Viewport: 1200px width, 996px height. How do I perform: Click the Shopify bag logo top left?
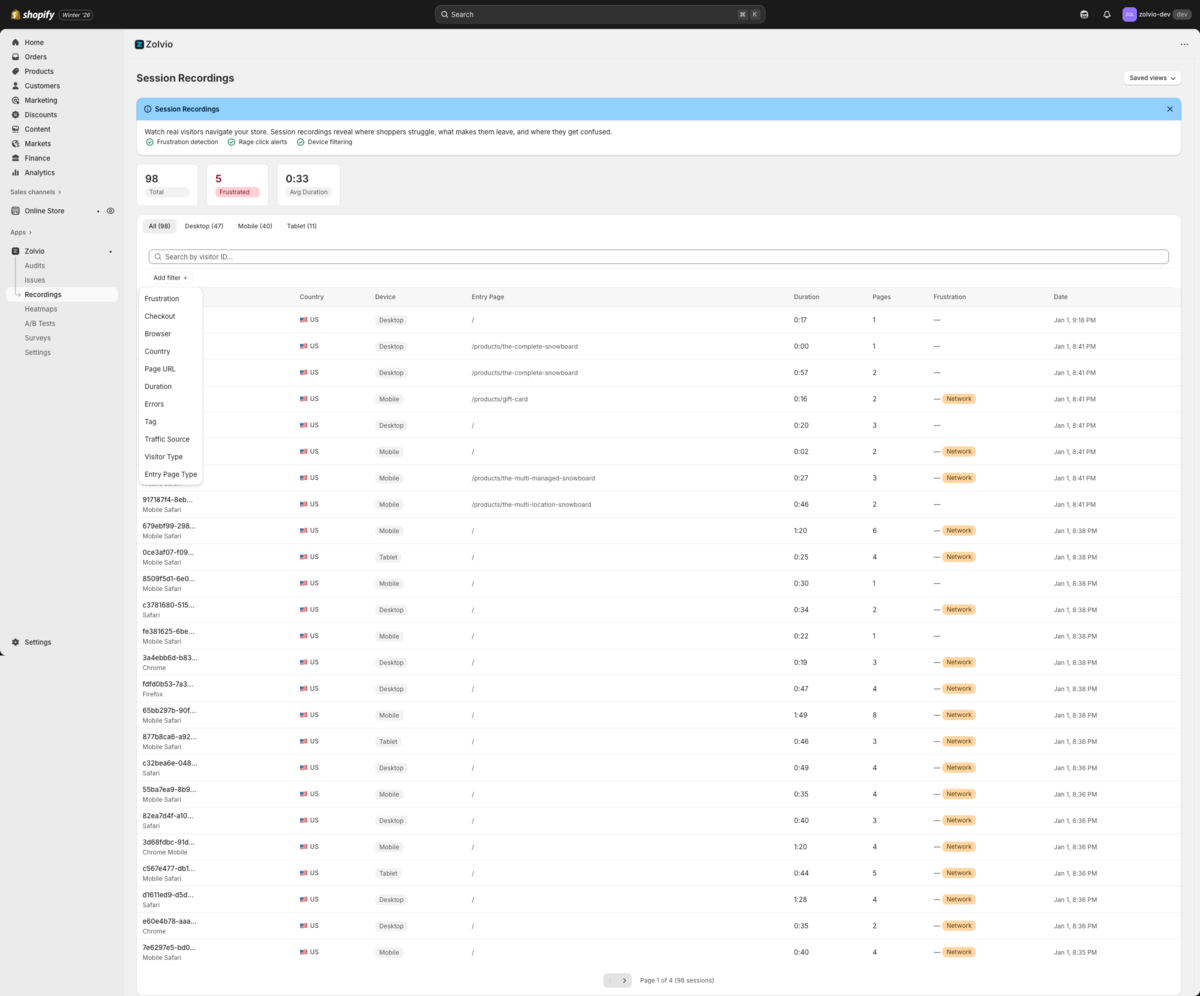tap(17, 14)
